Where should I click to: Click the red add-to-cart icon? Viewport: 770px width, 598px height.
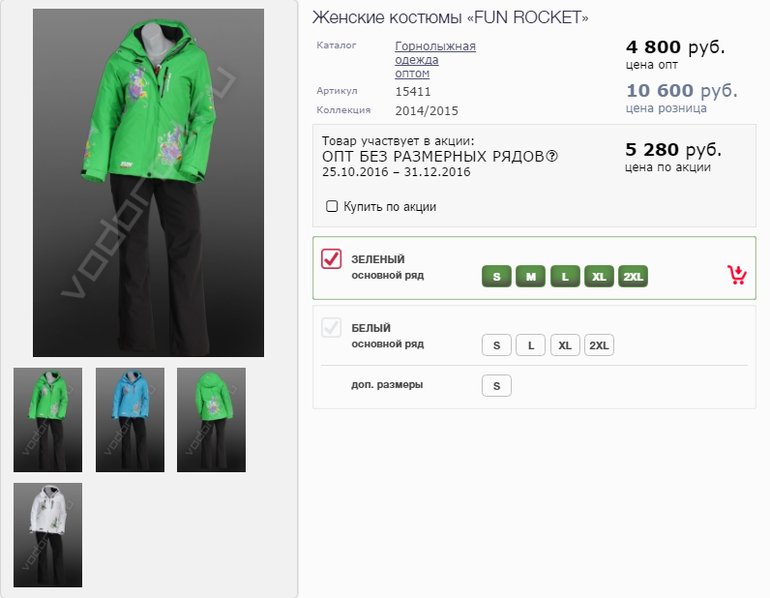tap(737, 275)
